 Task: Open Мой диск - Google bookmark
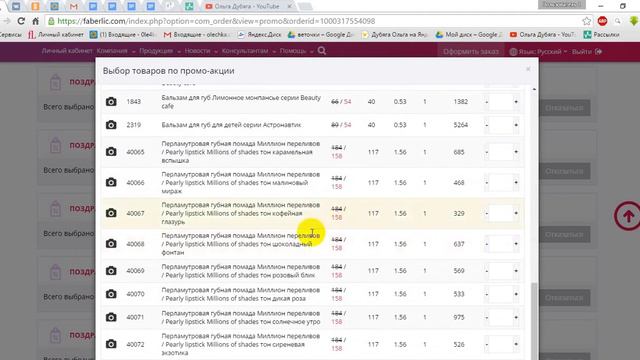(469, 35)
